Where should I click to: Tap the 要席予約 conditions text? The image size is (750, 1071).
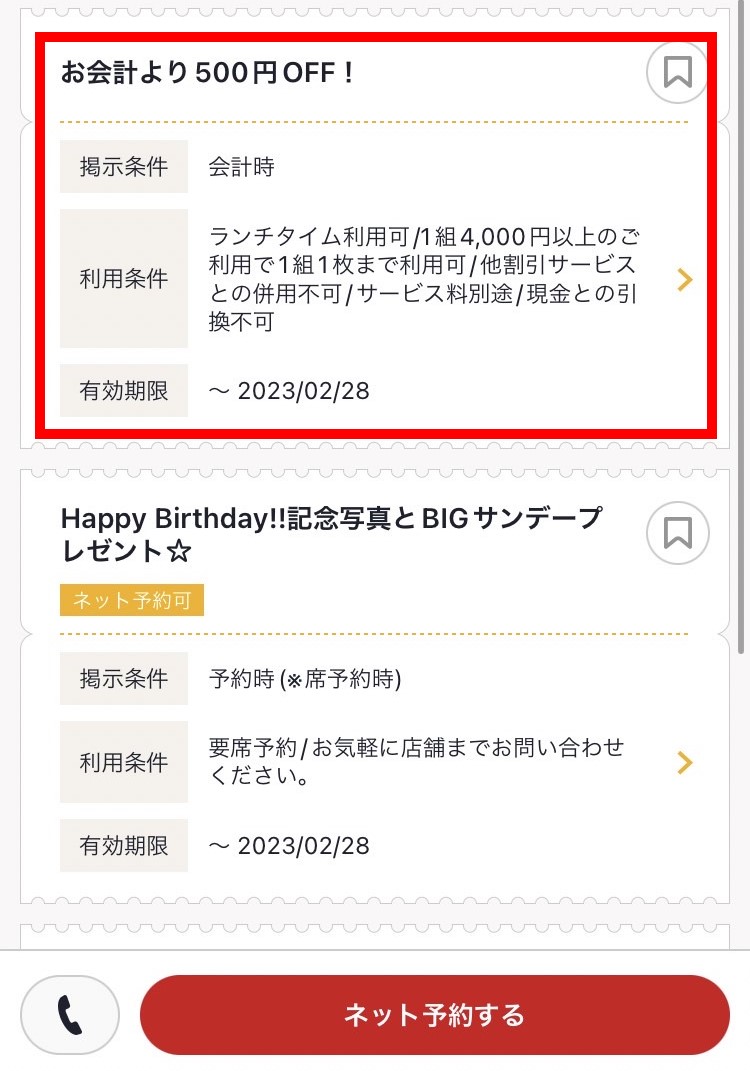coord(416,762)
